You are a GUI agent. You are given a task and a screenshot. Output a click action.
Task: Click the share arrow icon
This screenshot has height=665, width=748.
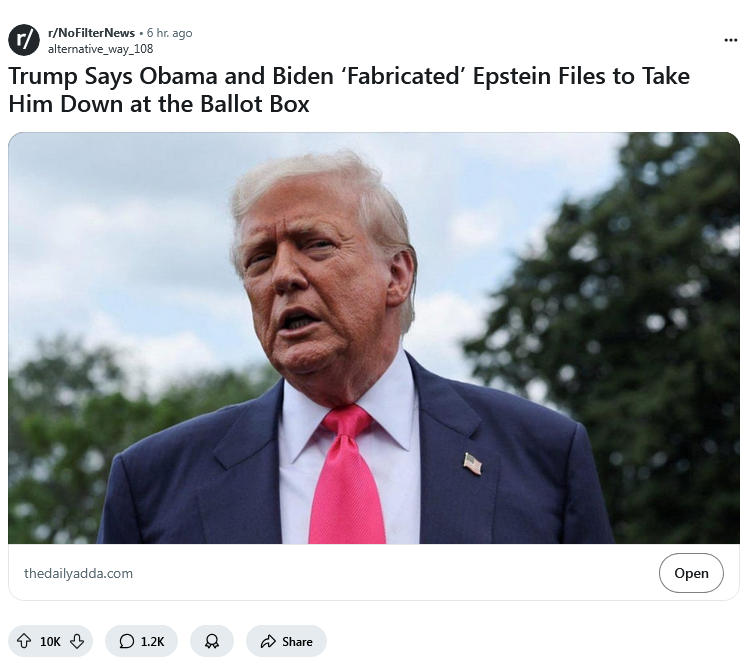tap(268, 642)
